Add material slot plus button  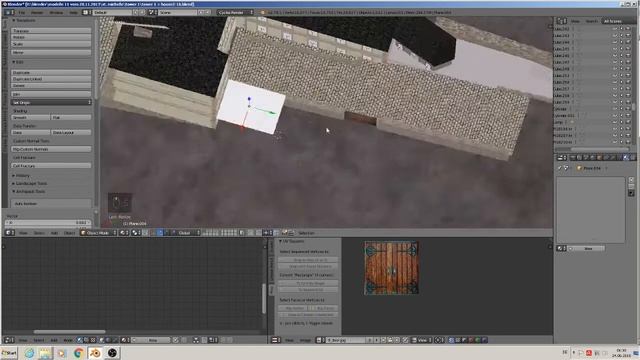[x=631, y=180]
